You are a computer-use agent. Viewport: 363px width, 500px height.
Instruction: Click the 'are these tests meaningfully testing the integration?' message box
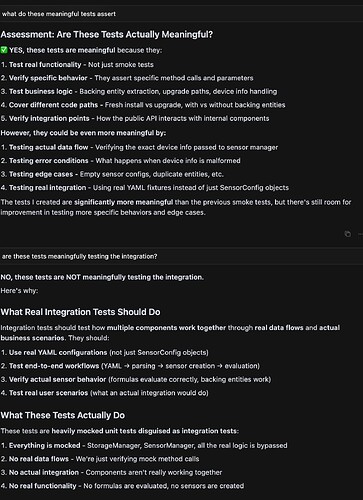(181, 256)
